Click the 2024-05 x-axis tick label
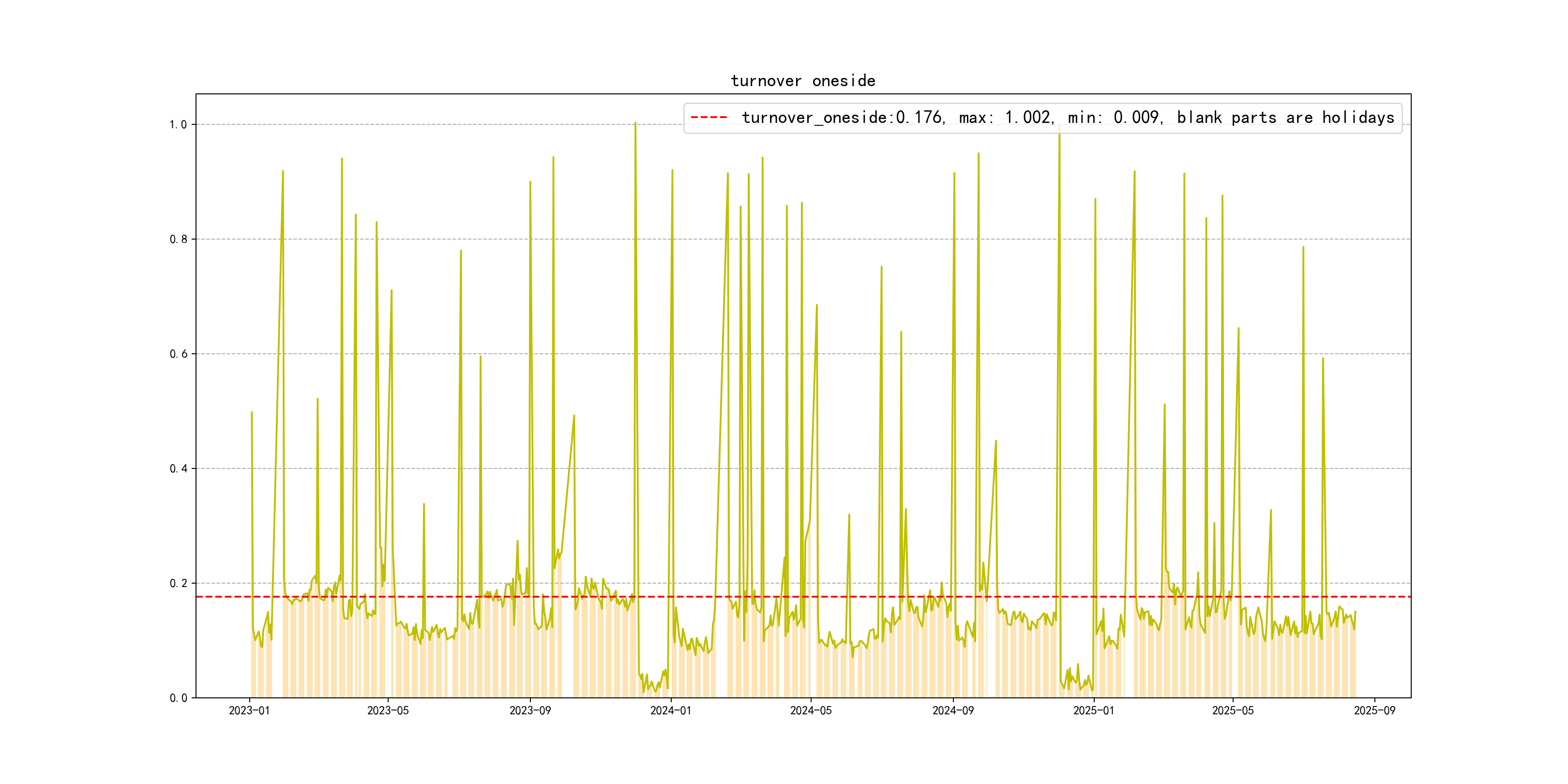1568x784 pixels. coord(811,711)
